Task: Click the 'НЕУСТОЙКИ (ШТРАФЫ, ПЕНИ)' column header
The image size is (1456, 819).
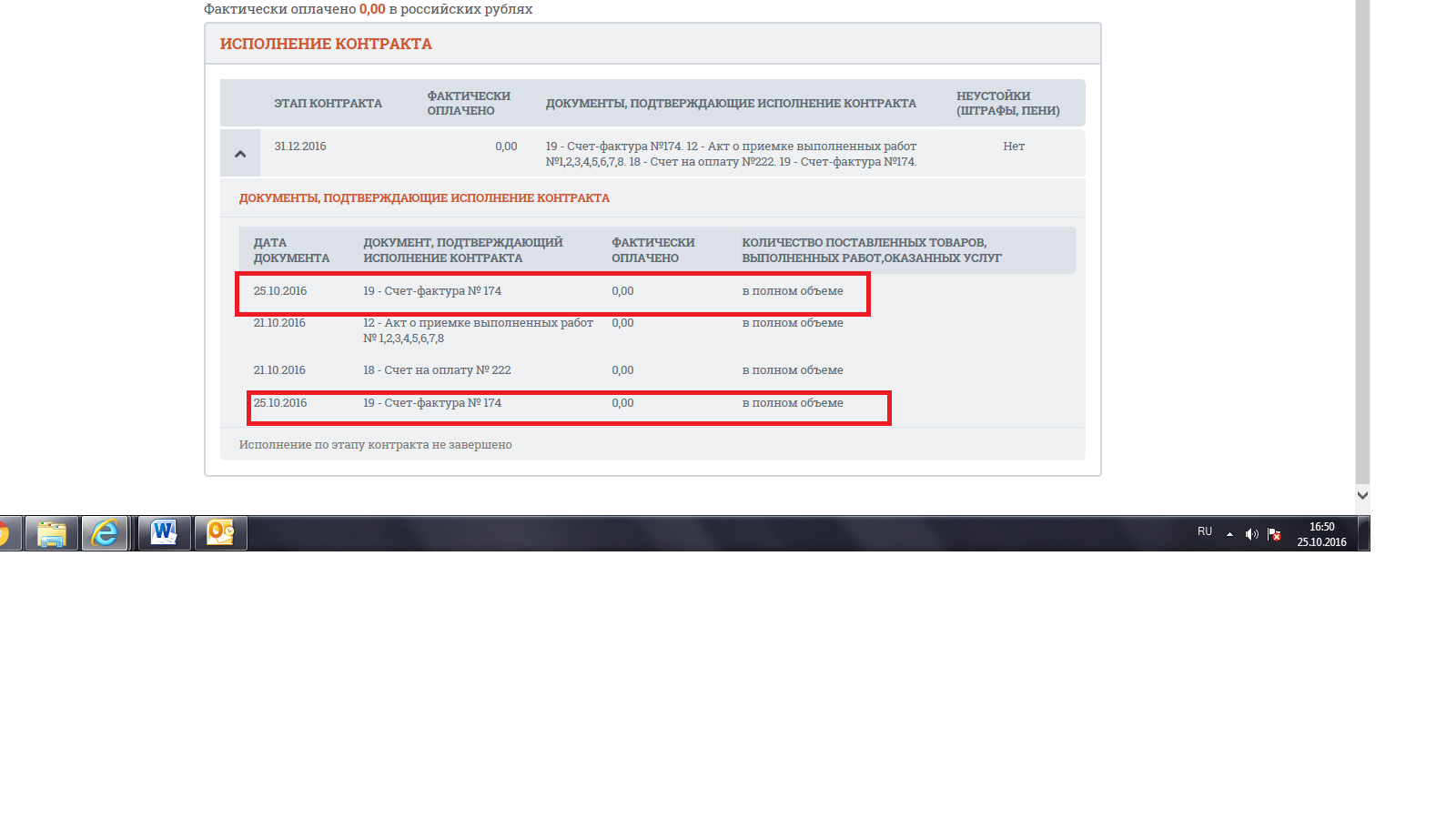Action: click(1008, 103)
